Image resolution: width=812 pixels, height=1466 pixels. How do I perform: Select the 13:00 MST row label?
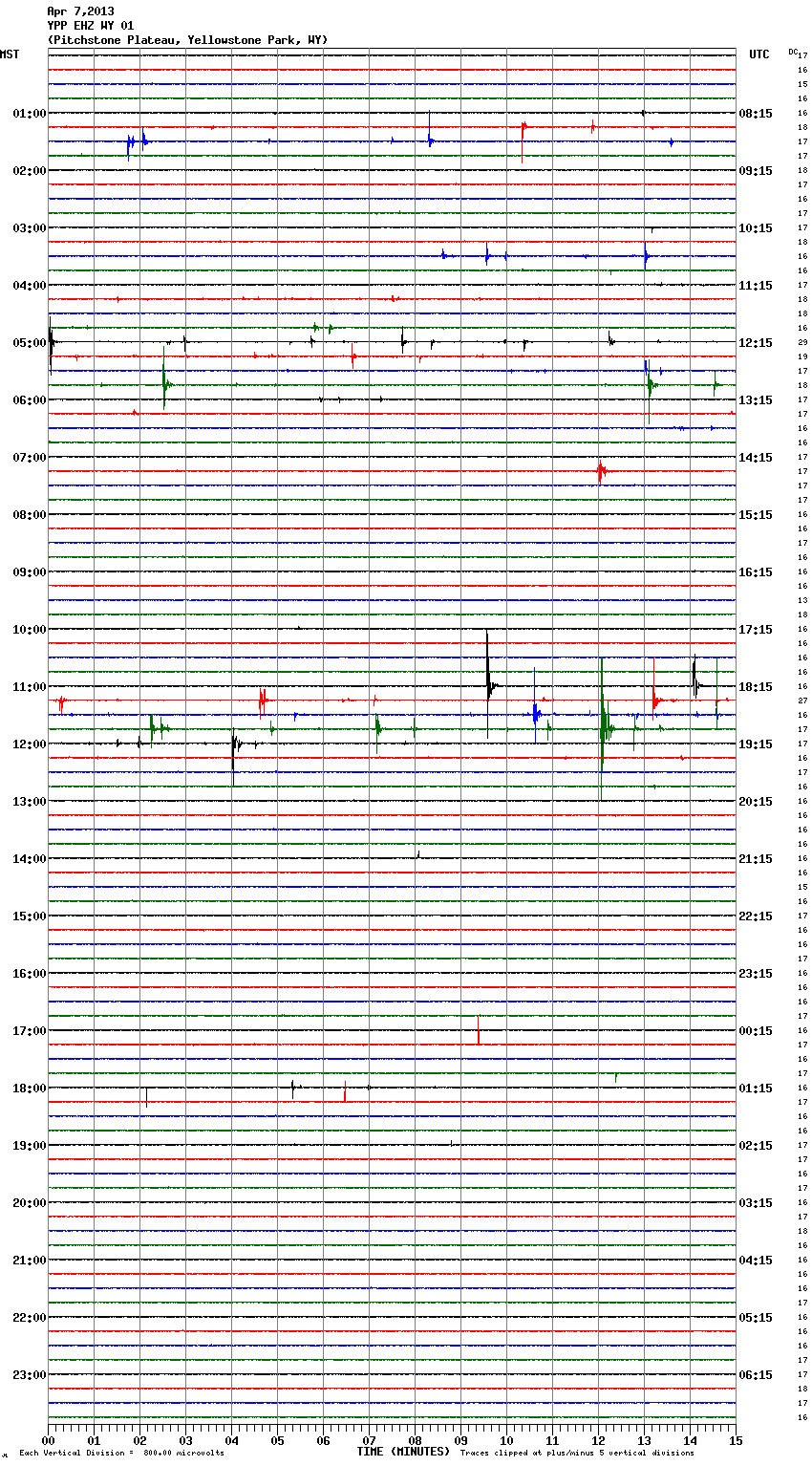(30, 802)
